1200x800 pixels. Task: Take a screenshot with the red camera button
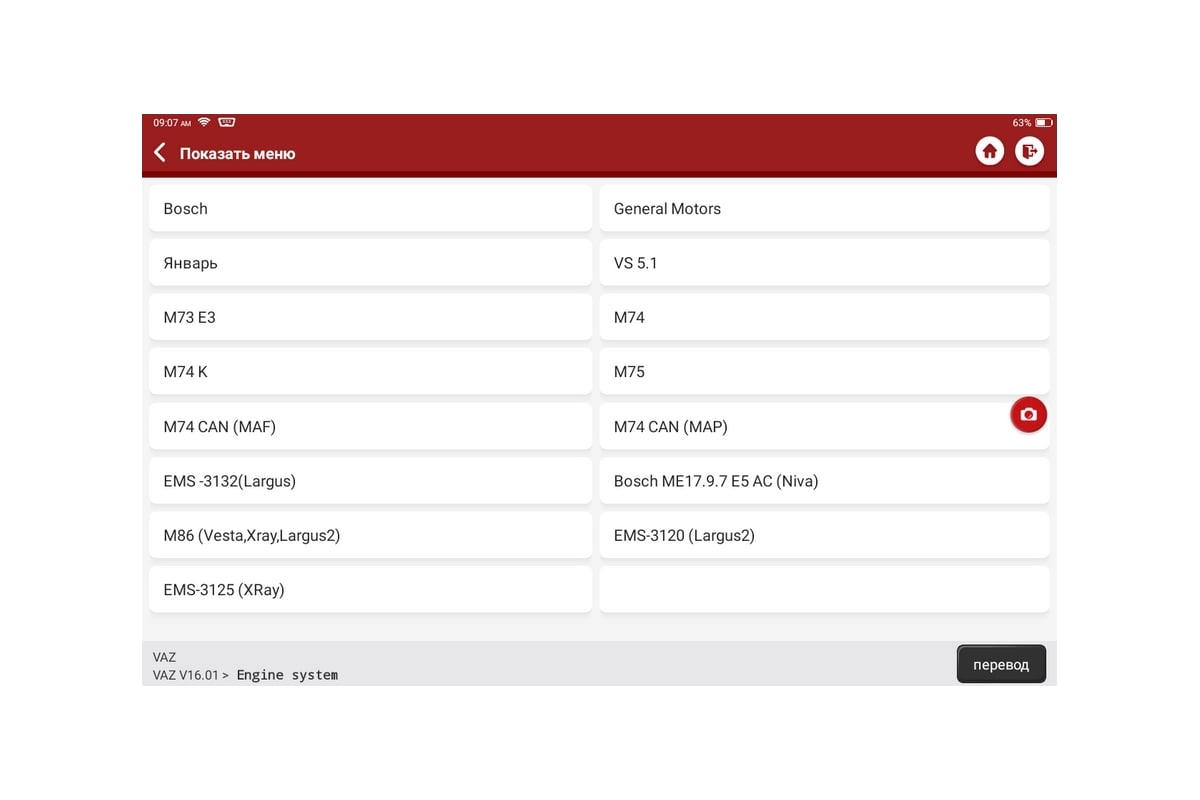[x=1029, y=415]
